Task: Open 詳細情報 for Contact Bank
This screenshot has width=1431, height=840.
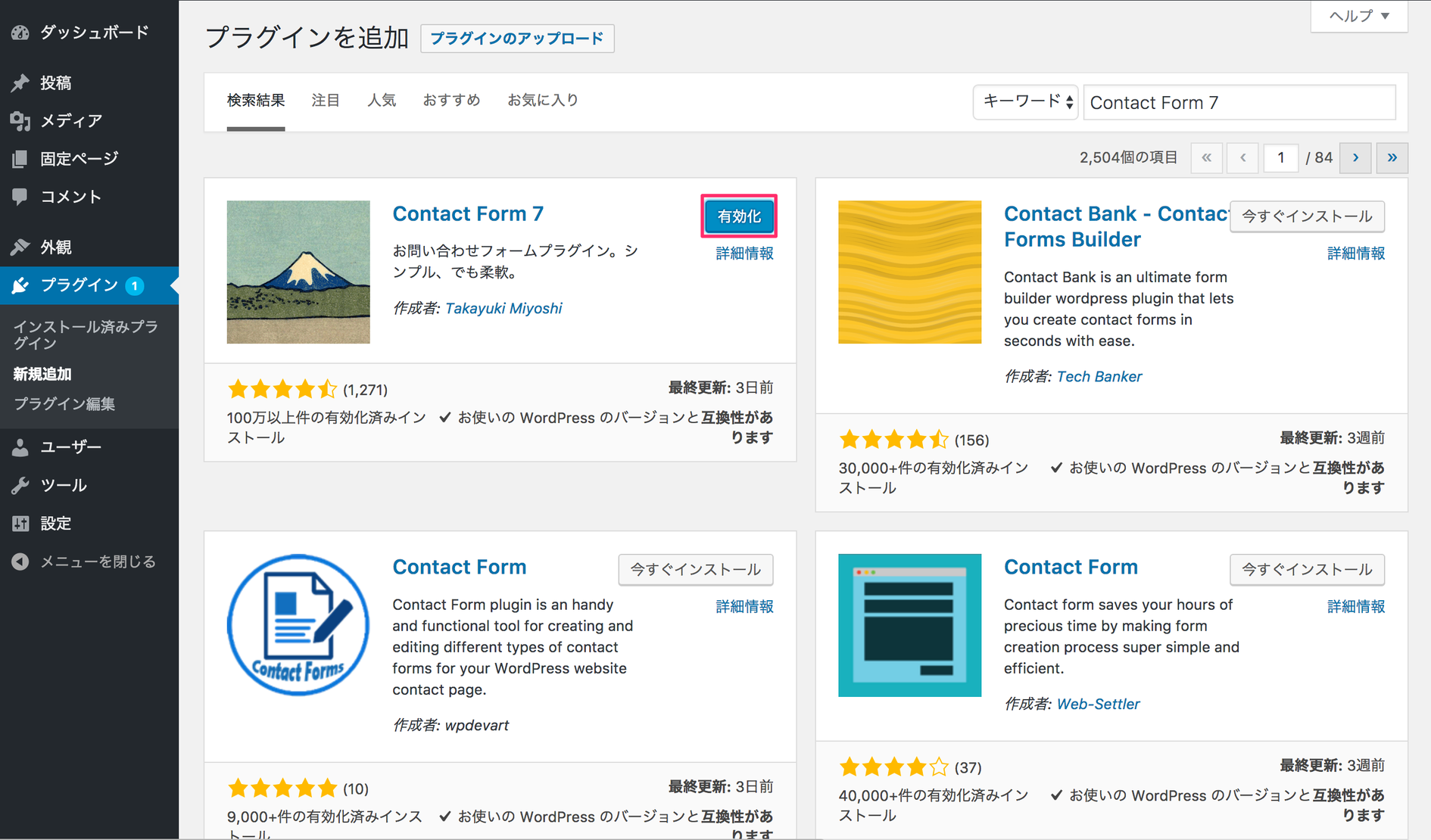Action: pyautogui.click(x=1355, y=254)
